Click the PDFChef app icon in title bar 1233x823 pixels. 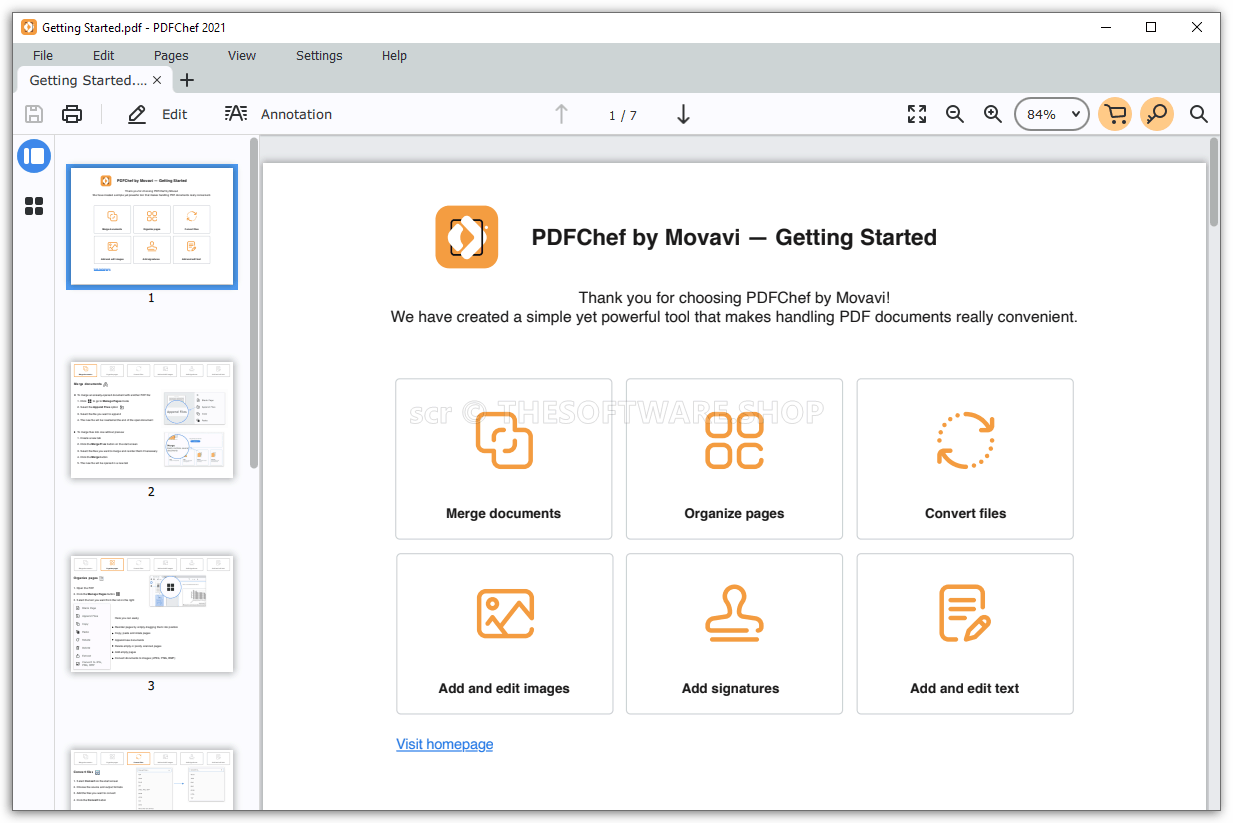point(29,27)
